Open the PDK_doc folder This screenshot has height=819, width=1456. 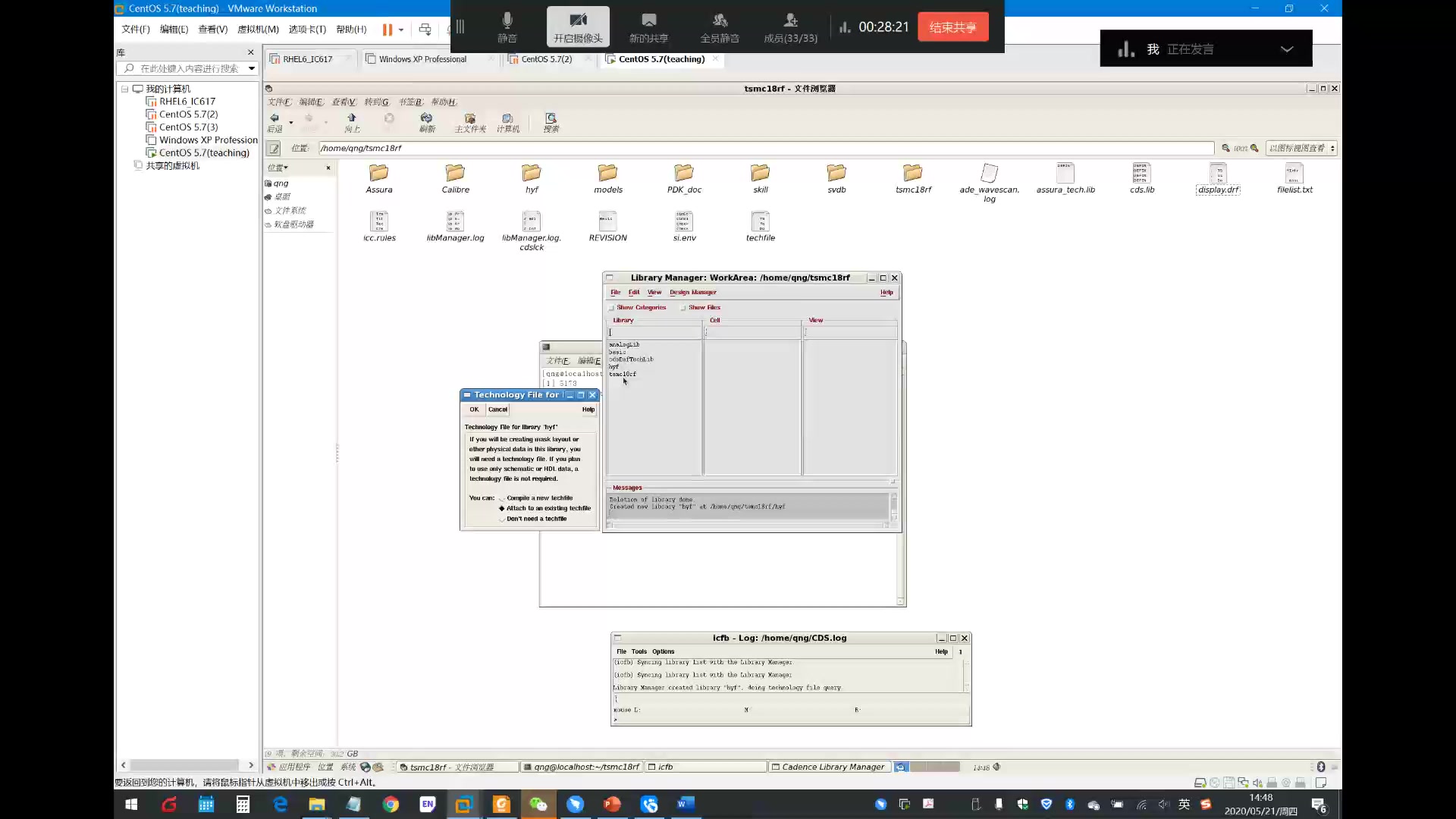coord(684,179)
